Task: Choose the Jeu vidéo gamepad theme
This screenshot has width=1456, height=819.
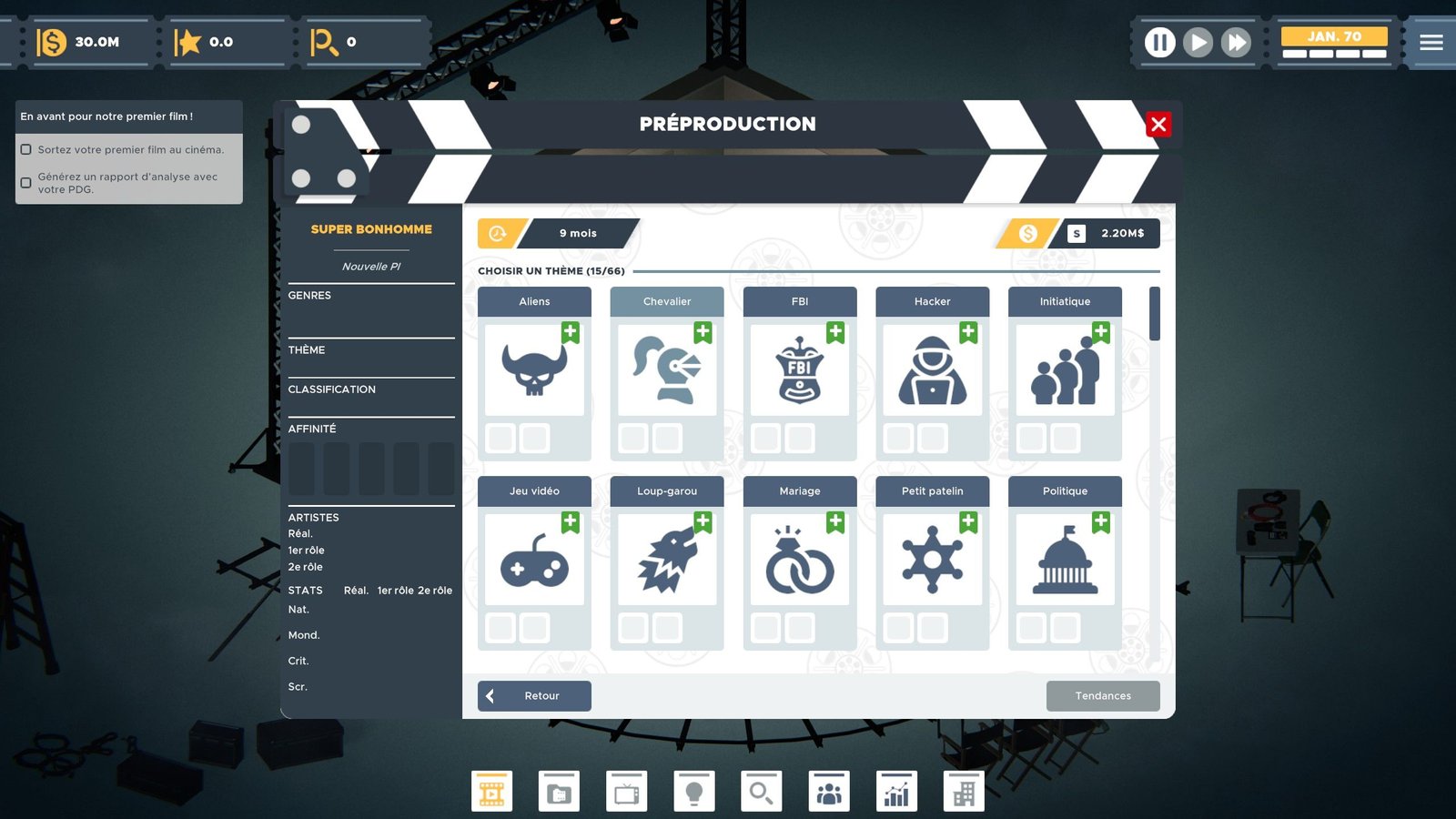Action: 534,560
